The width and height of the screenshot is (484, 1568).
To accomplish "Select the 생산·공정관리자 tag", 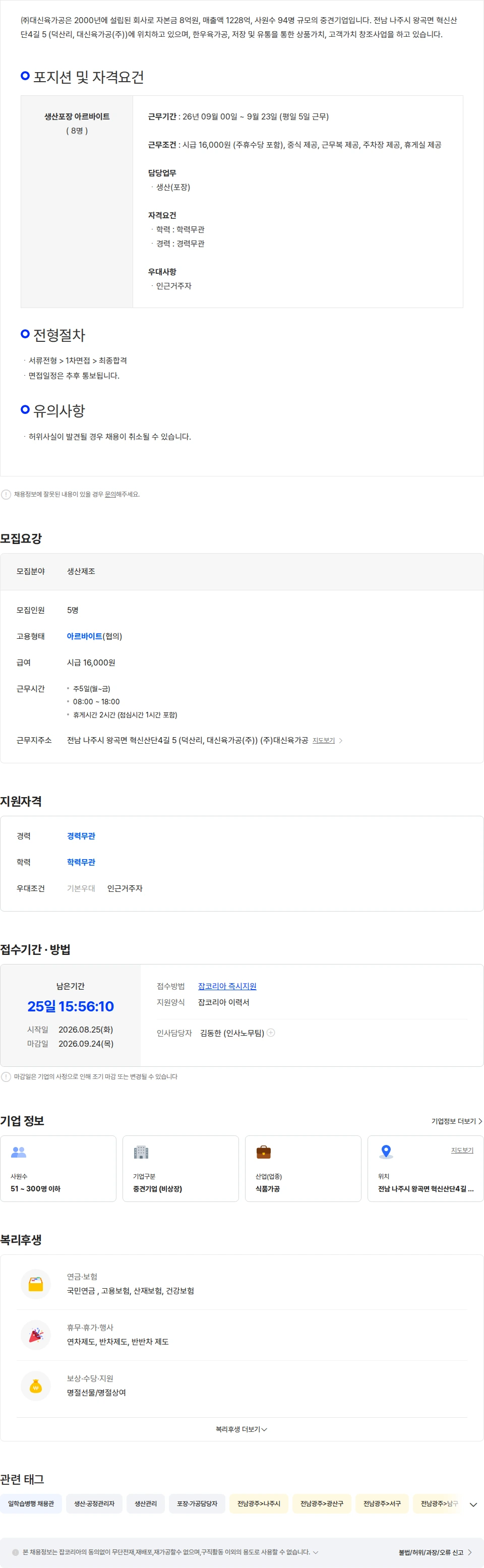I will coord(94,1503).
